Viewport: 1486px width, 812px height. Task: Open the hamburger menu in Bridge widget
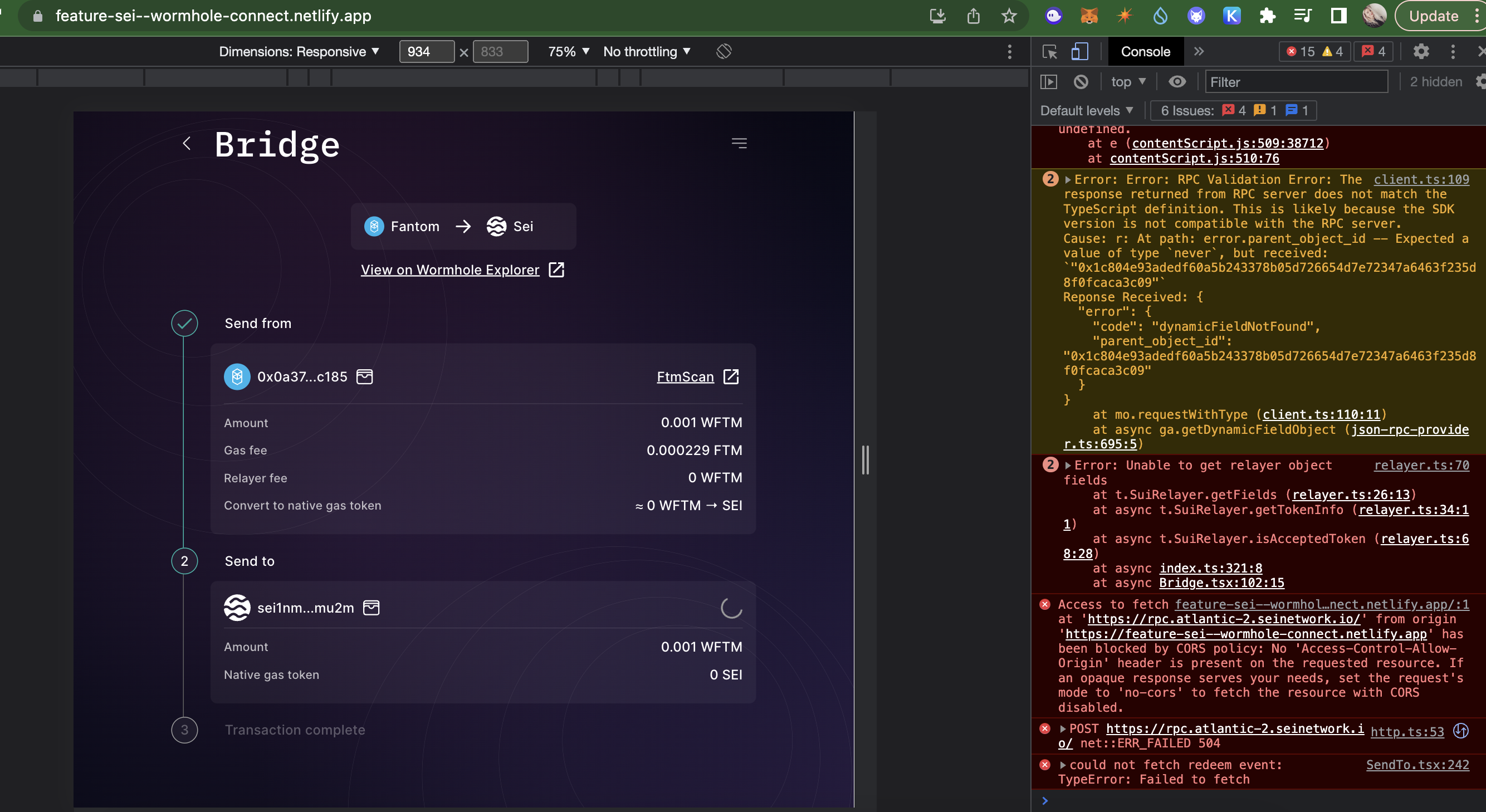coord(739,143)
